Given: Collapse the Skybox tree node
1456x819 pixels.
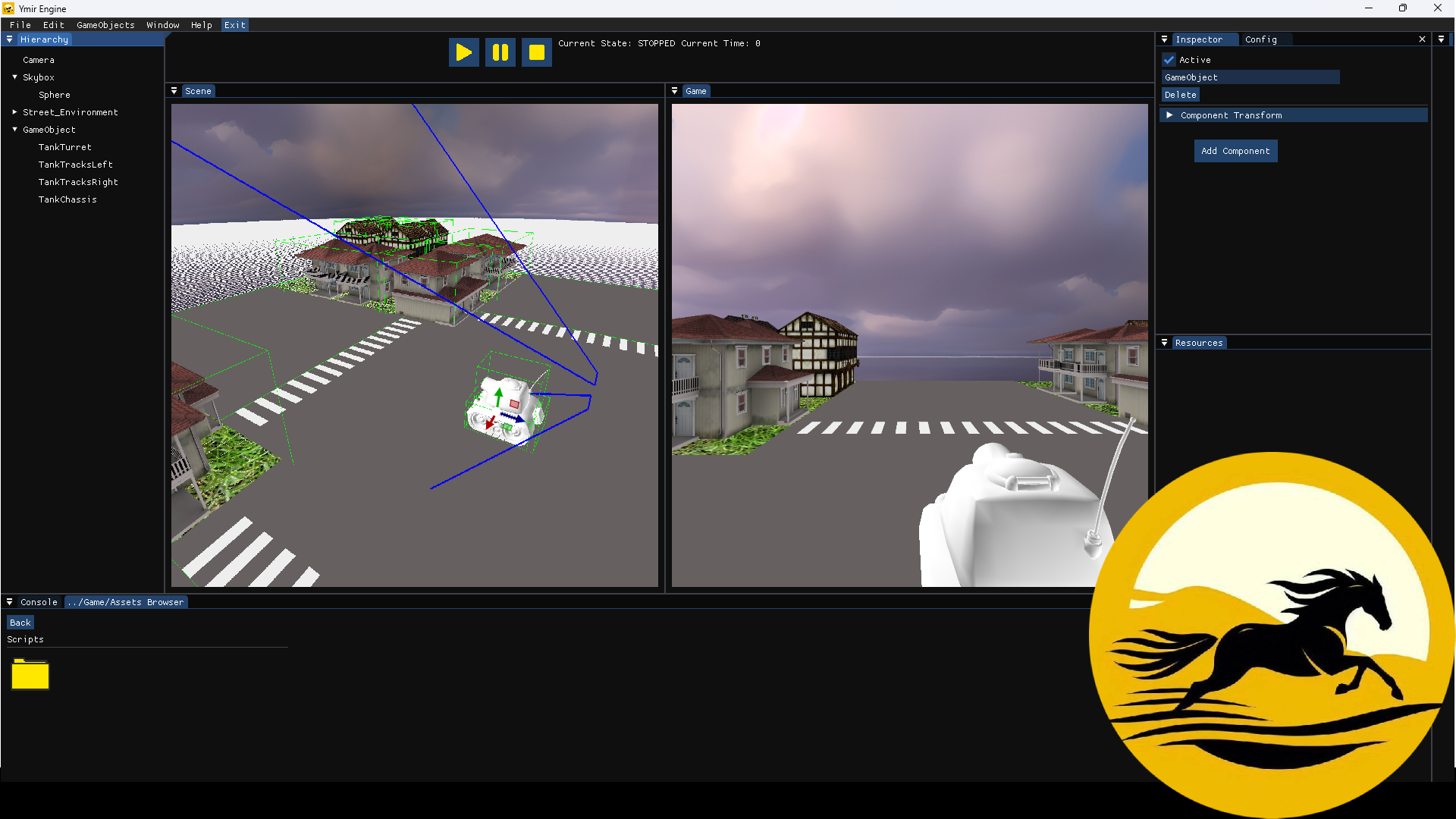Looking at the screenshot, I should coord(14,77).
